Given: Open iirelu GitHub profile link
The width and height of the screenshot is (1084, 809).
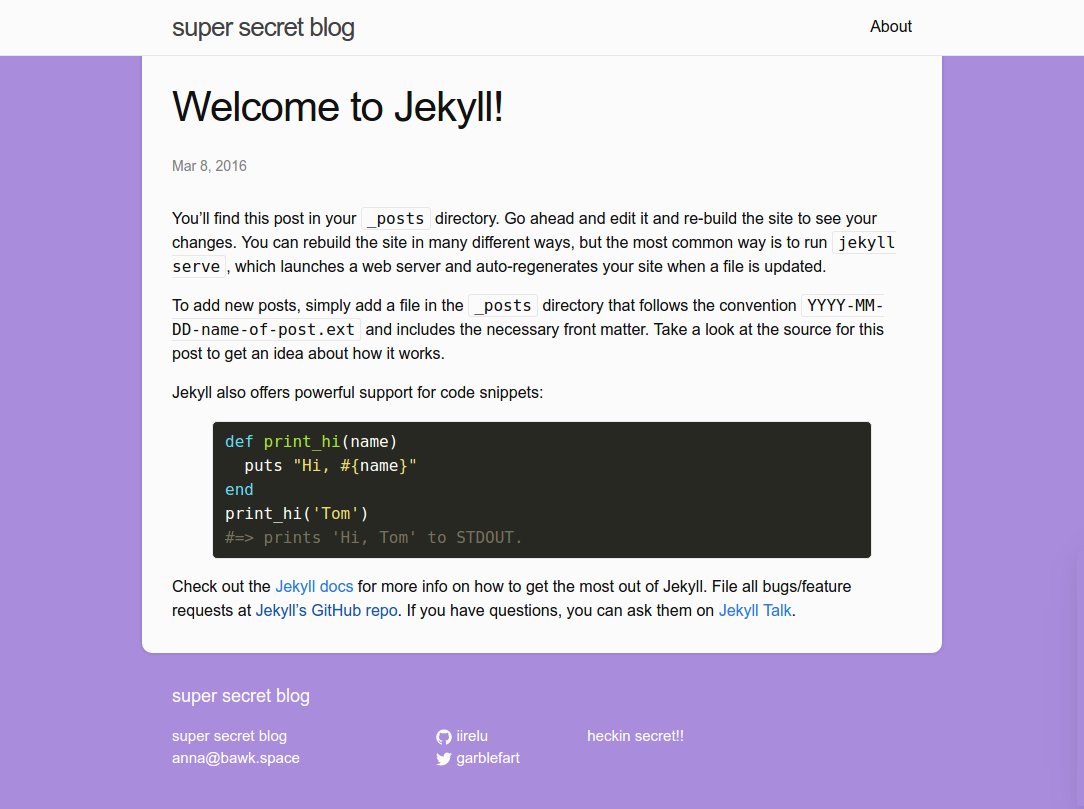Looking at the screenshot, I should click(x=471, y=736).
